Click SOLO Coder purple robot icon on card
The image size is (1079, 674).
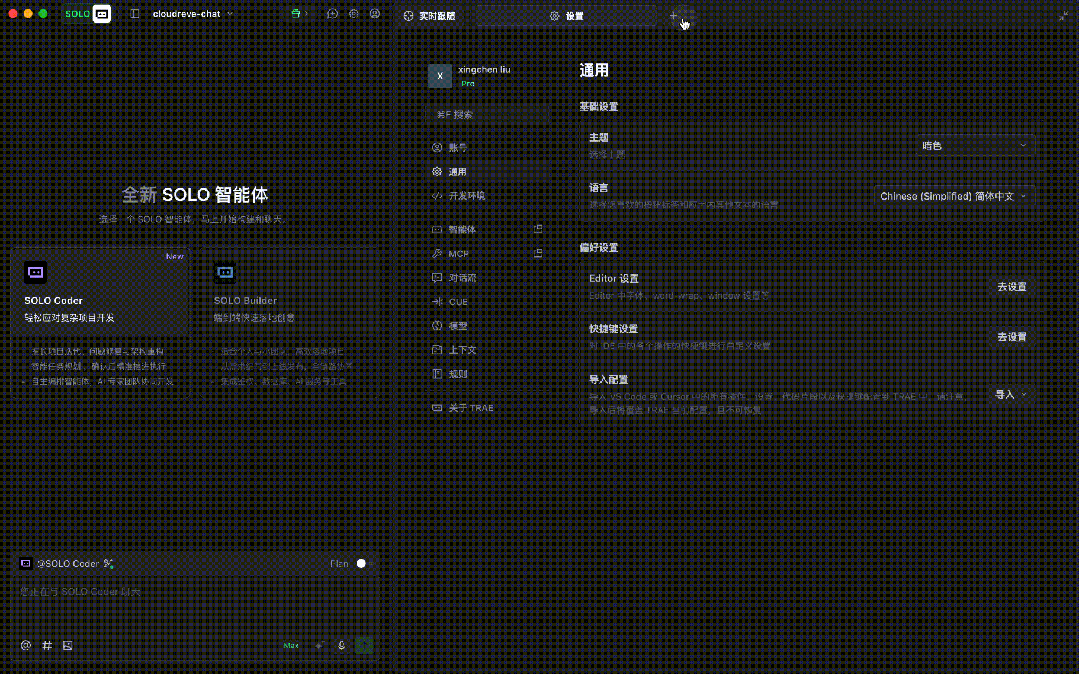tap(35, 273)
